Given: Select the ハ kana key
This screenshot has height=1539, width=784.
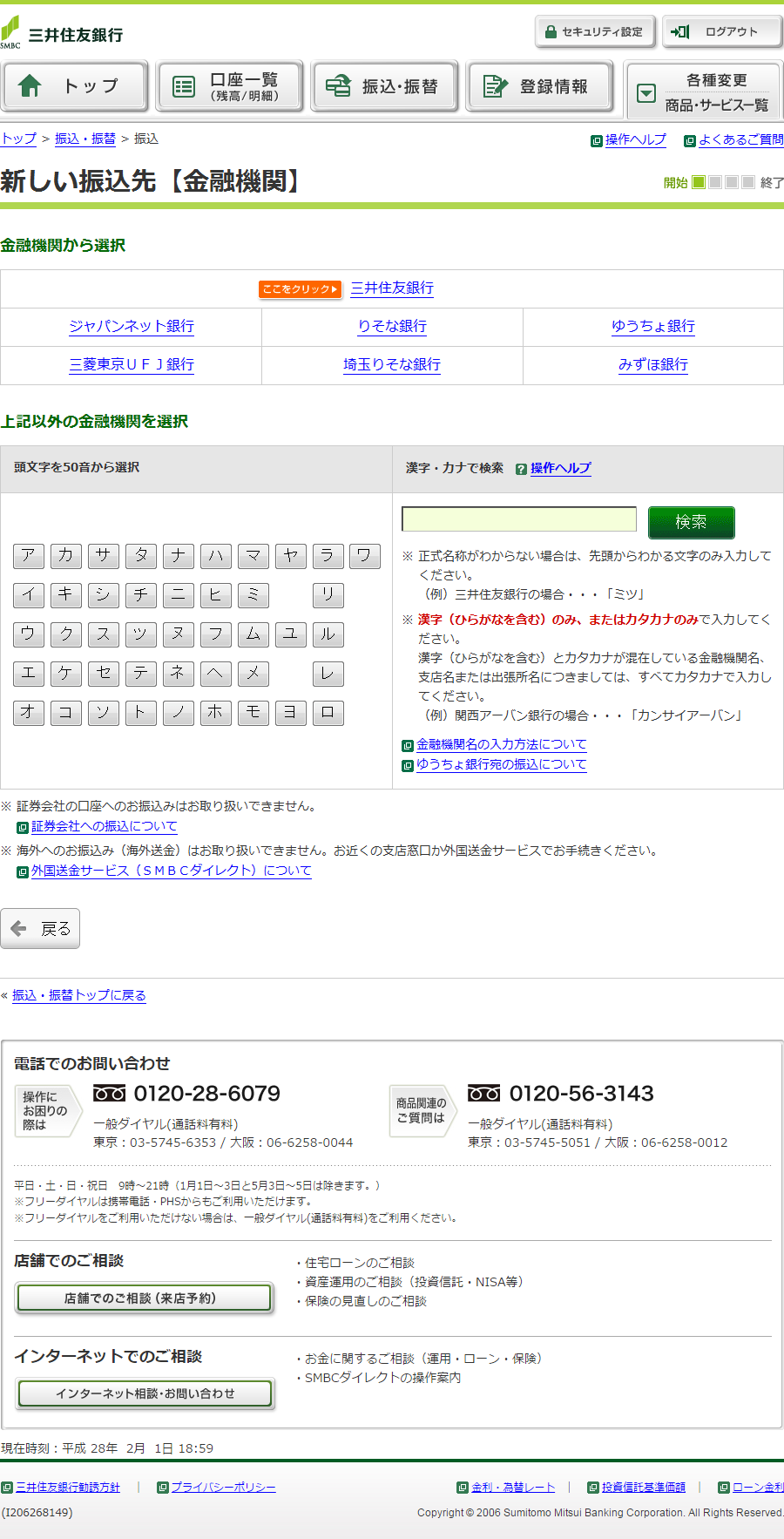Looking at the screenshot, I should coord(216,556).
